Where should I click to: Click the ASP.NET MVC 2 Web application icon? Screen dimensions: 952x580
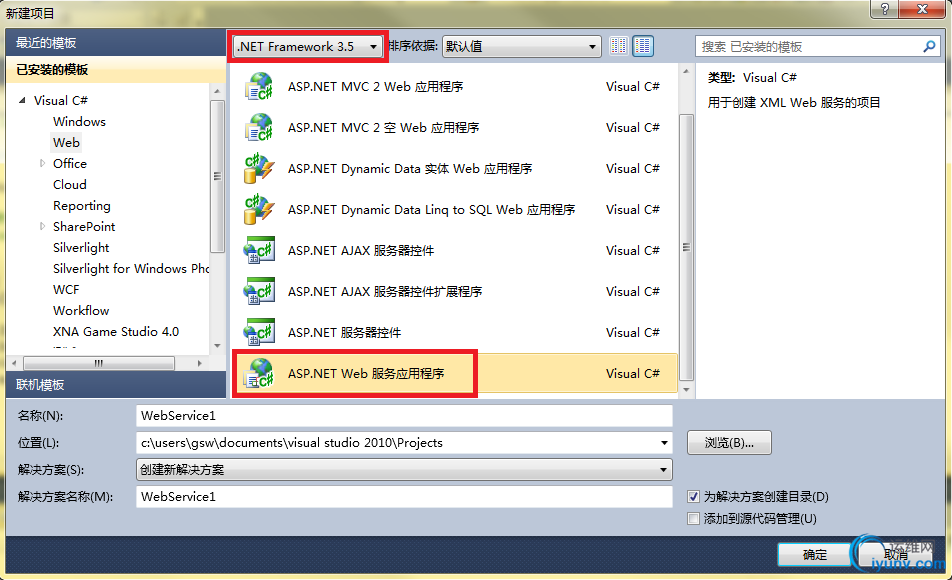[x=259, y=86]
